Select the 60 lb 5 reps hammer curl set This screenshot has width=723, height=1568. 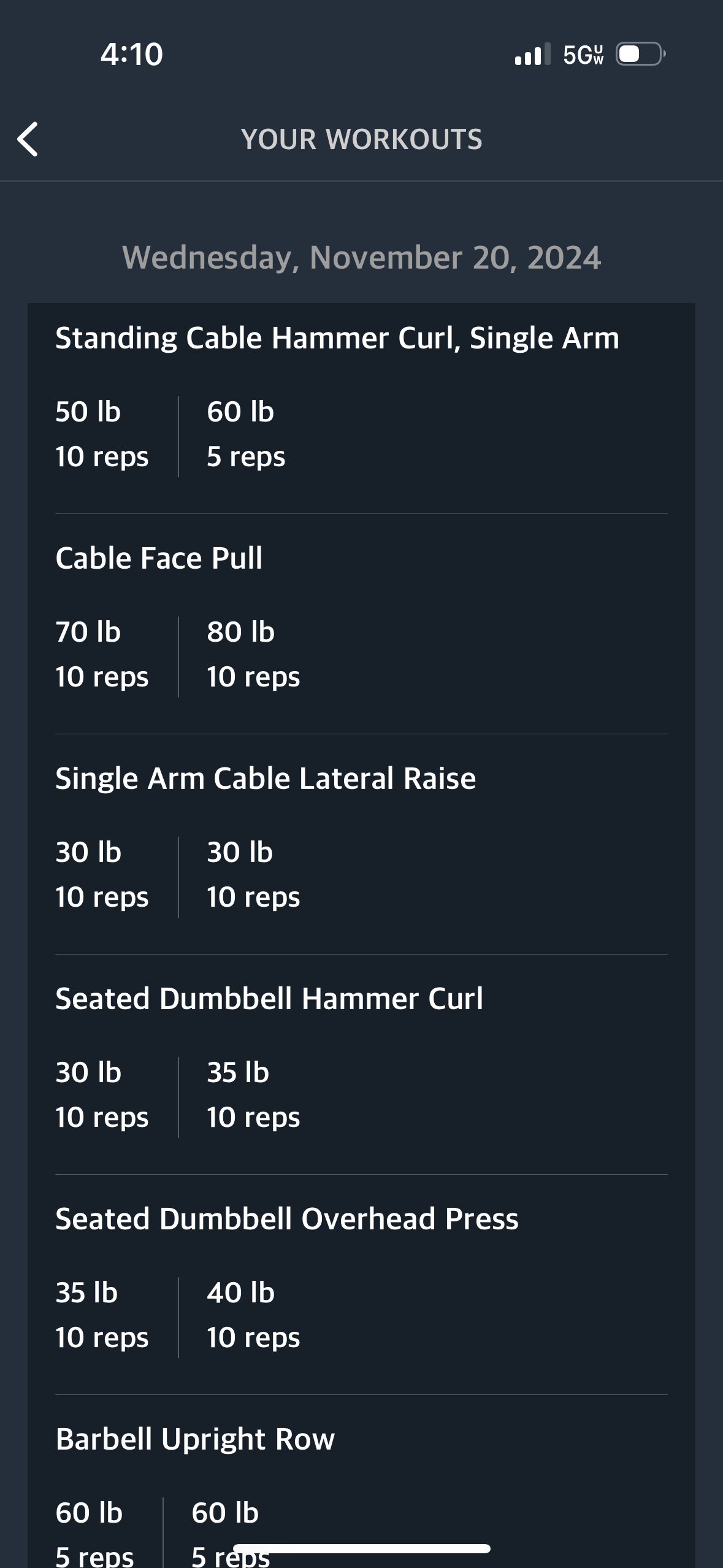[246, 434]
